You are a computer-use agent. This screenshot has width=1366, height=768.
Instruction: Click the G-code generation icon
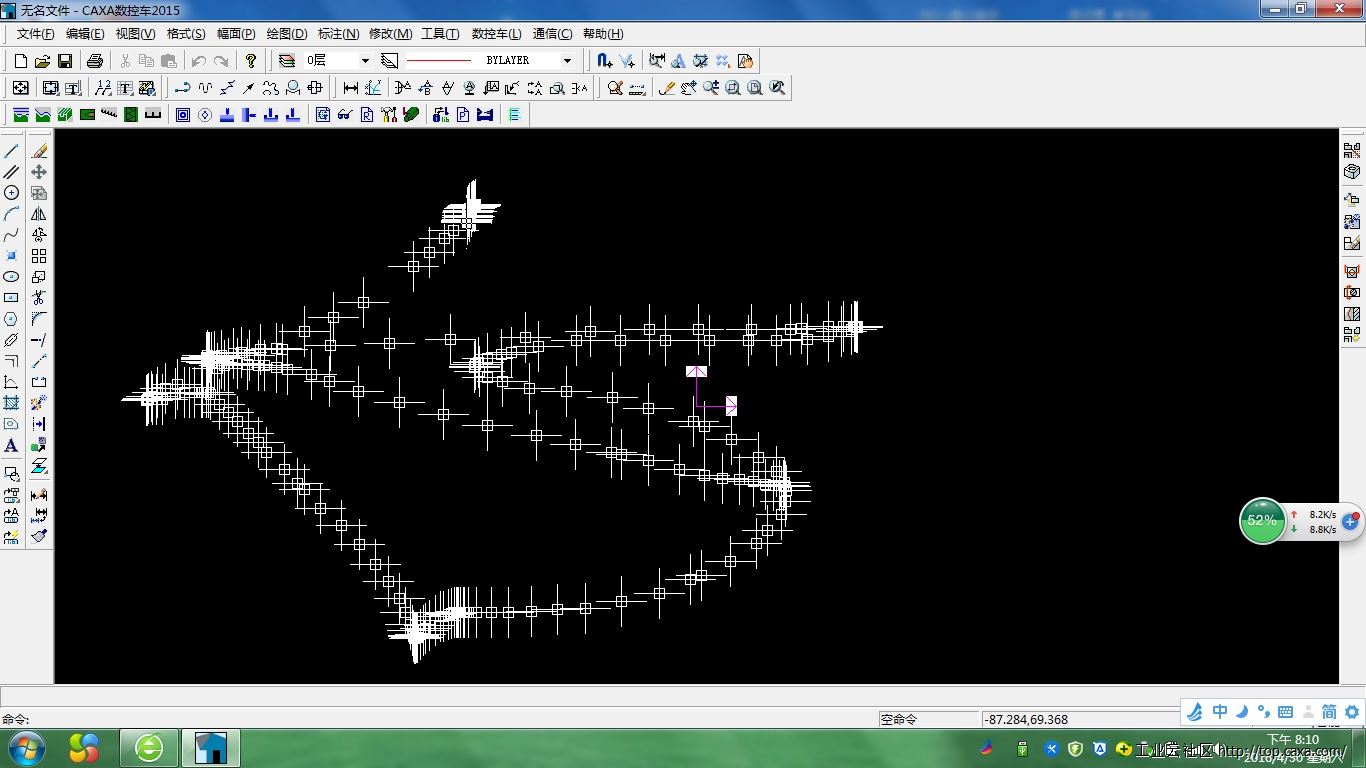pyautogui.click(x=323, y=115)
